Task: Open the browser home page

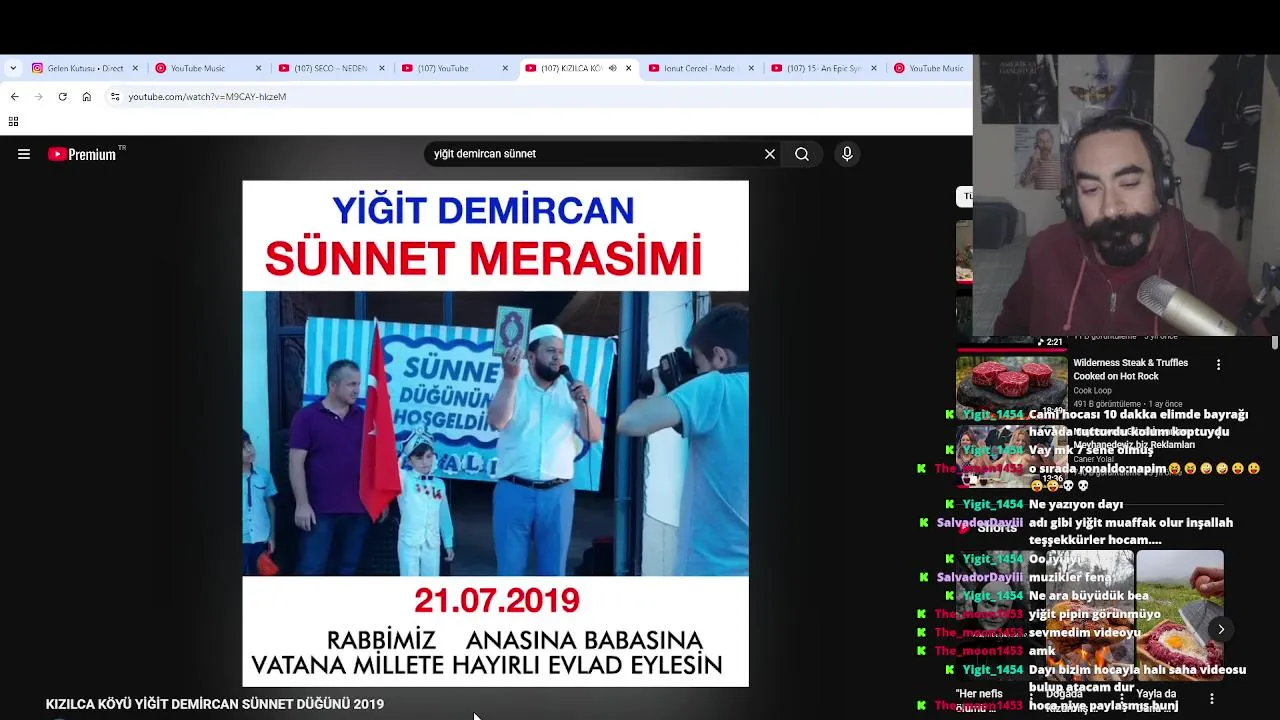Action: pyautogui.click(x=86, y=97)
